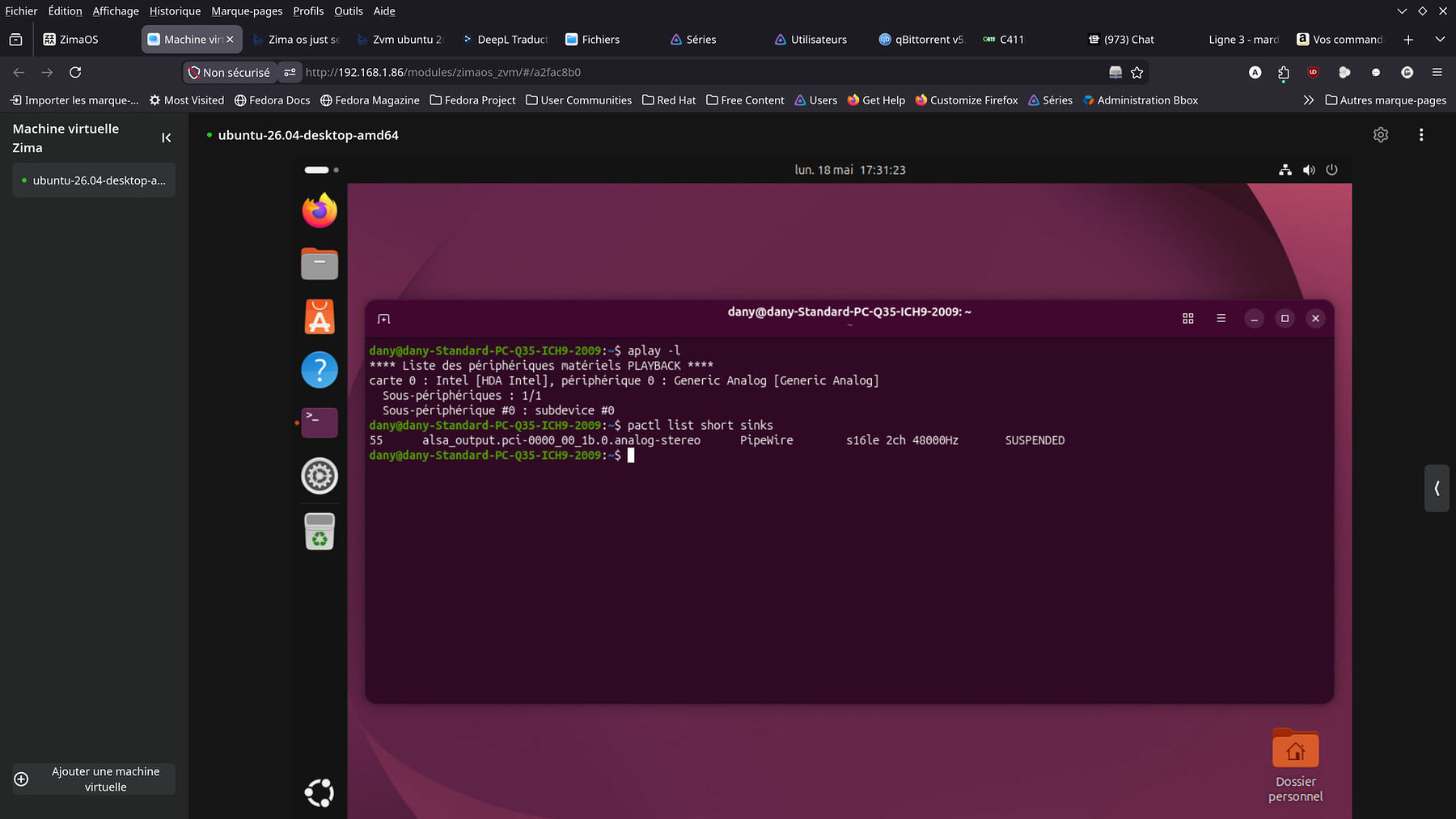Switch to the qBittorrent tab

tap(921, 39)
